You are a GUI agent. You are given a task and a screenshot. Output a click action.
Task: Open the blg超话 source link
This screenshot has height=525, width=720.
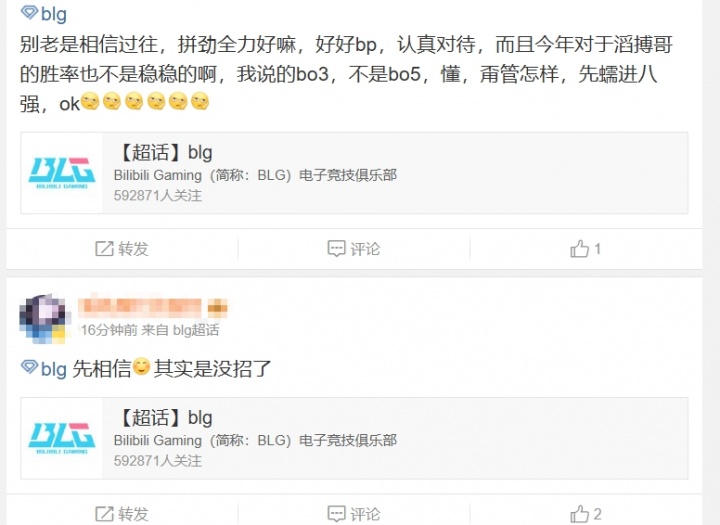196,330
